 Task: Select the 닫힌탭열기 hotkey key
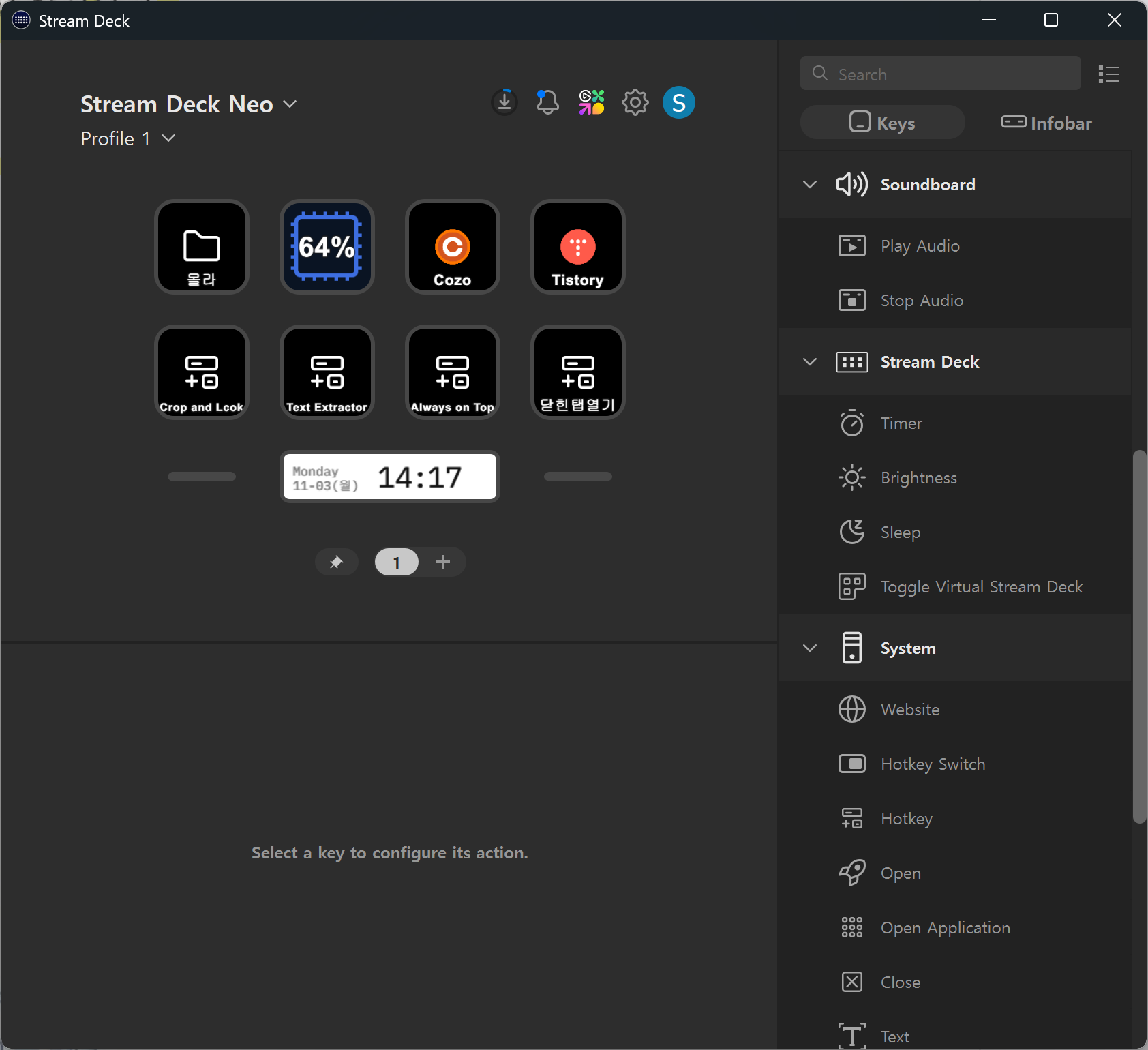(x=578, y=372)
